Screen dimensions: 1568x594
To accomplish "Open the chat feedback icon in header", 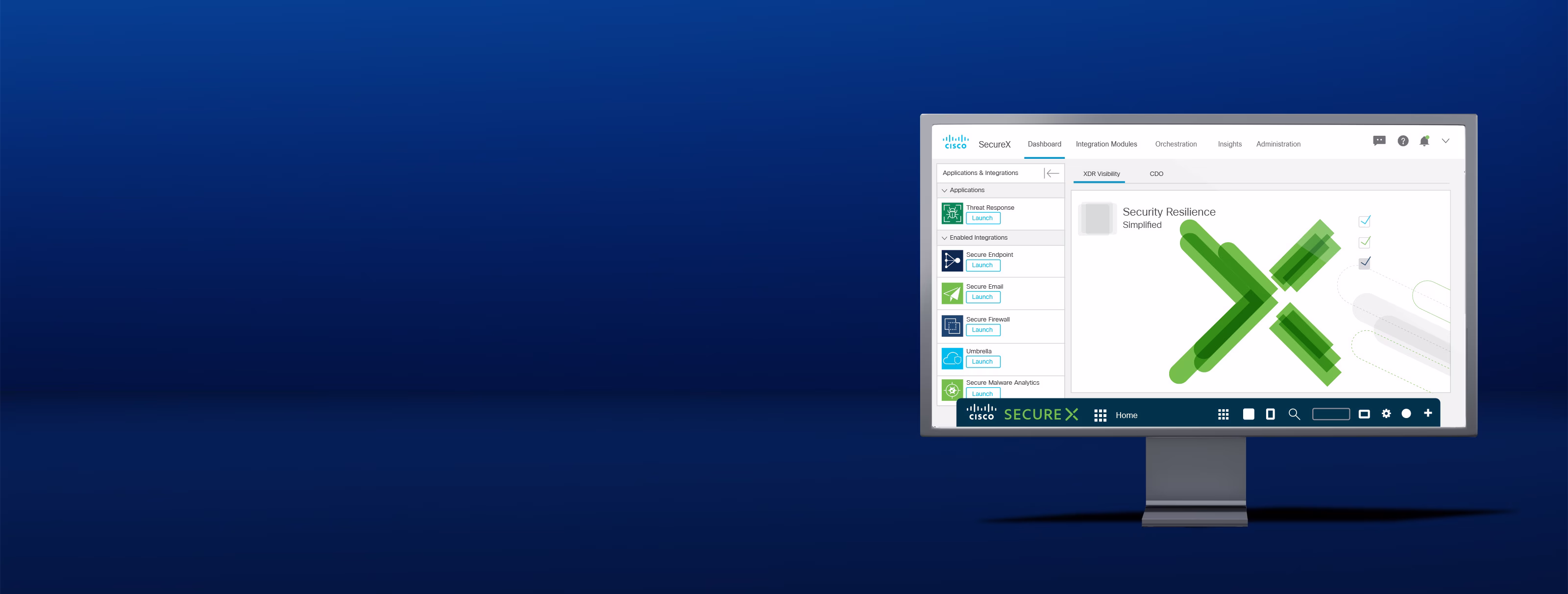I will click(x=1379, y=141).
